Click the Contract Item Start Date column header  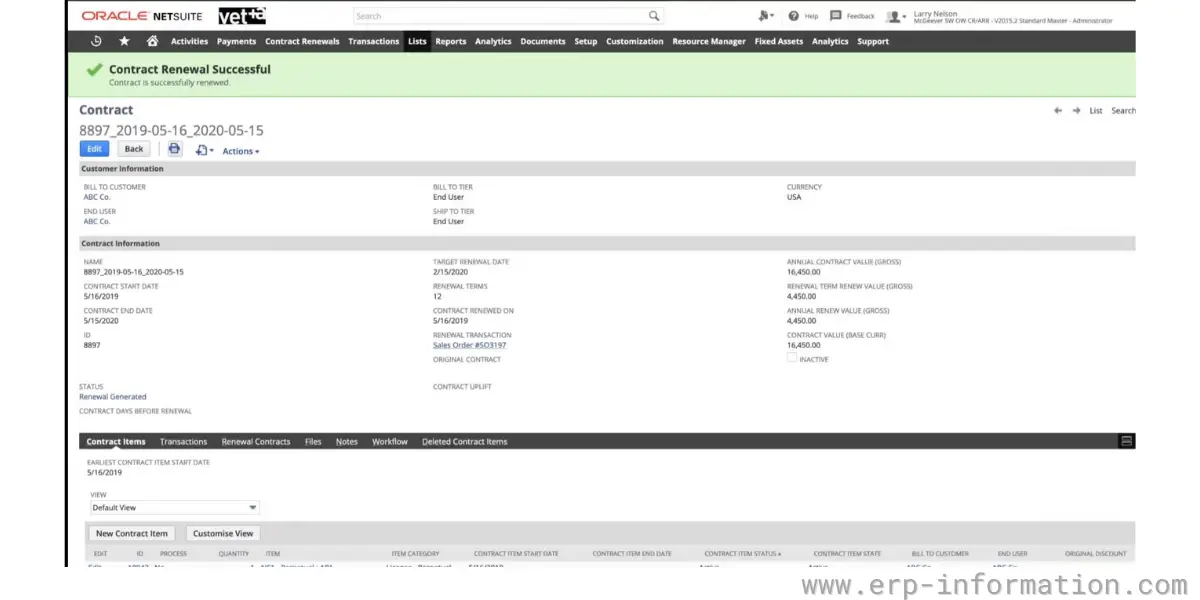pos(516,553)
